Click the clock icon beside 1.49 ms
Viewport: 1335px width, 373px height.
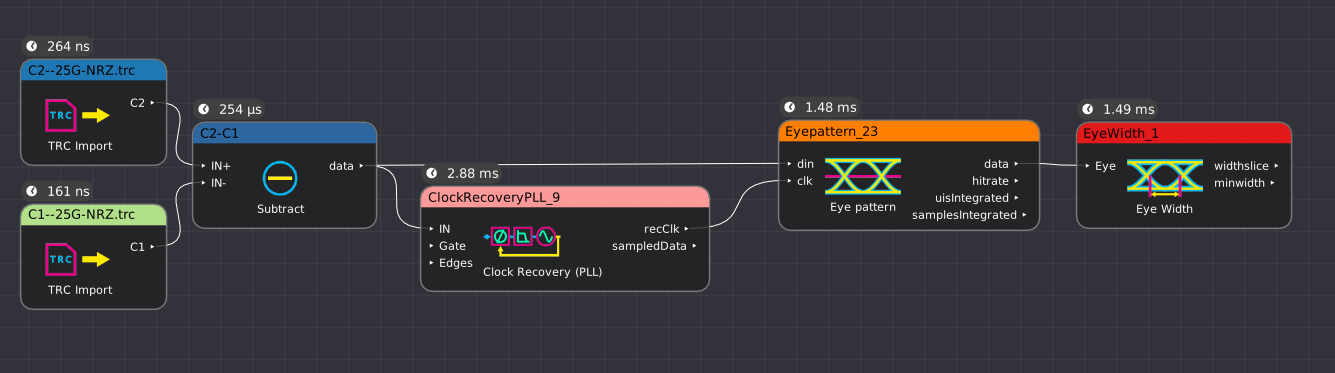pos(1088,109)
